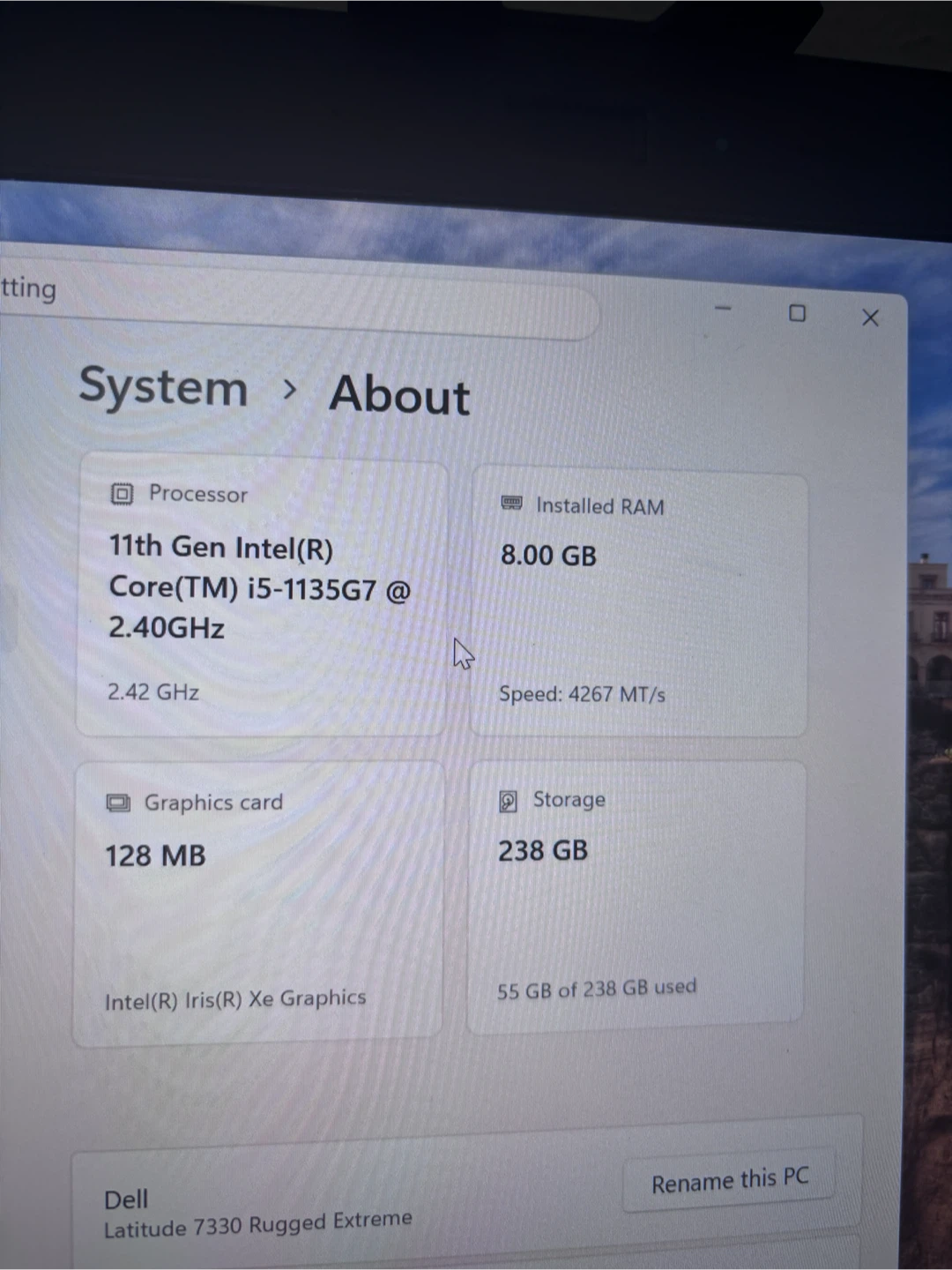The image size is (952, 1270).
Task: Click the Intel(R) Iris(R) Xe Graphics text
Action: (x=235, y=999)
